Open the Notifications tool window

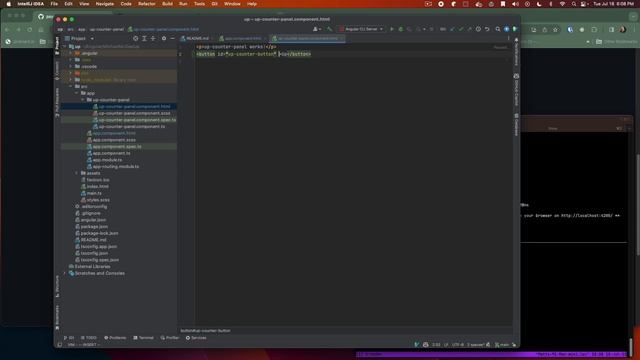[x=516, y=52]
